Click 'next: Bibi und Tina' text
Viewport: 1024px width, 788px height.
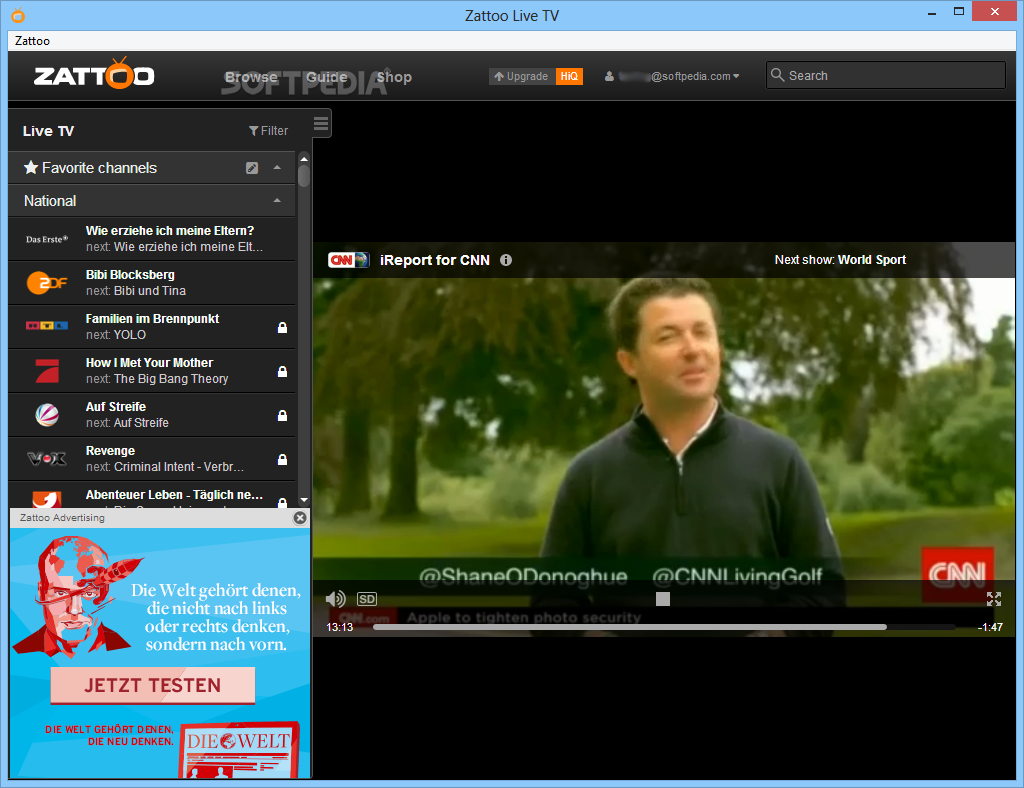click(136, 291)
